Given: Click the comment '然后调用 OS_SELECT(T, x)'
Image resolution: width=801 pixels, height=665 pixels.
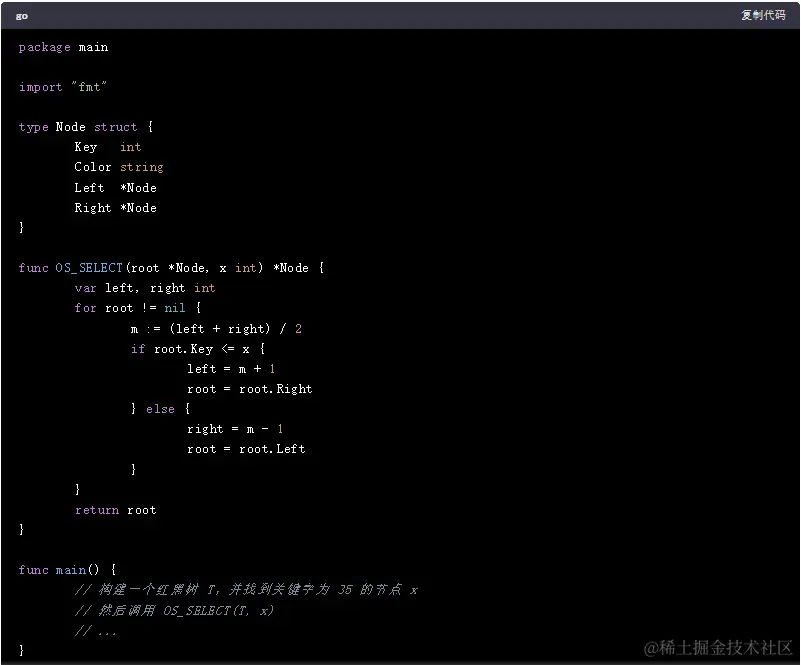Looking at the screenshot, I should tap(174, 611).
